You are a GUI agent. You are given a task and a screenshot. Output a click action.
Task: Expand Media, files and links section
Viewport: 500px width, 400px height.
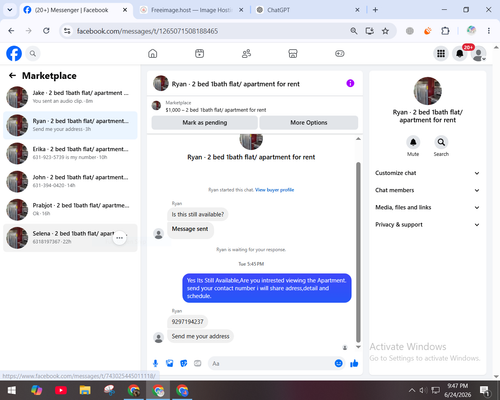428,207
